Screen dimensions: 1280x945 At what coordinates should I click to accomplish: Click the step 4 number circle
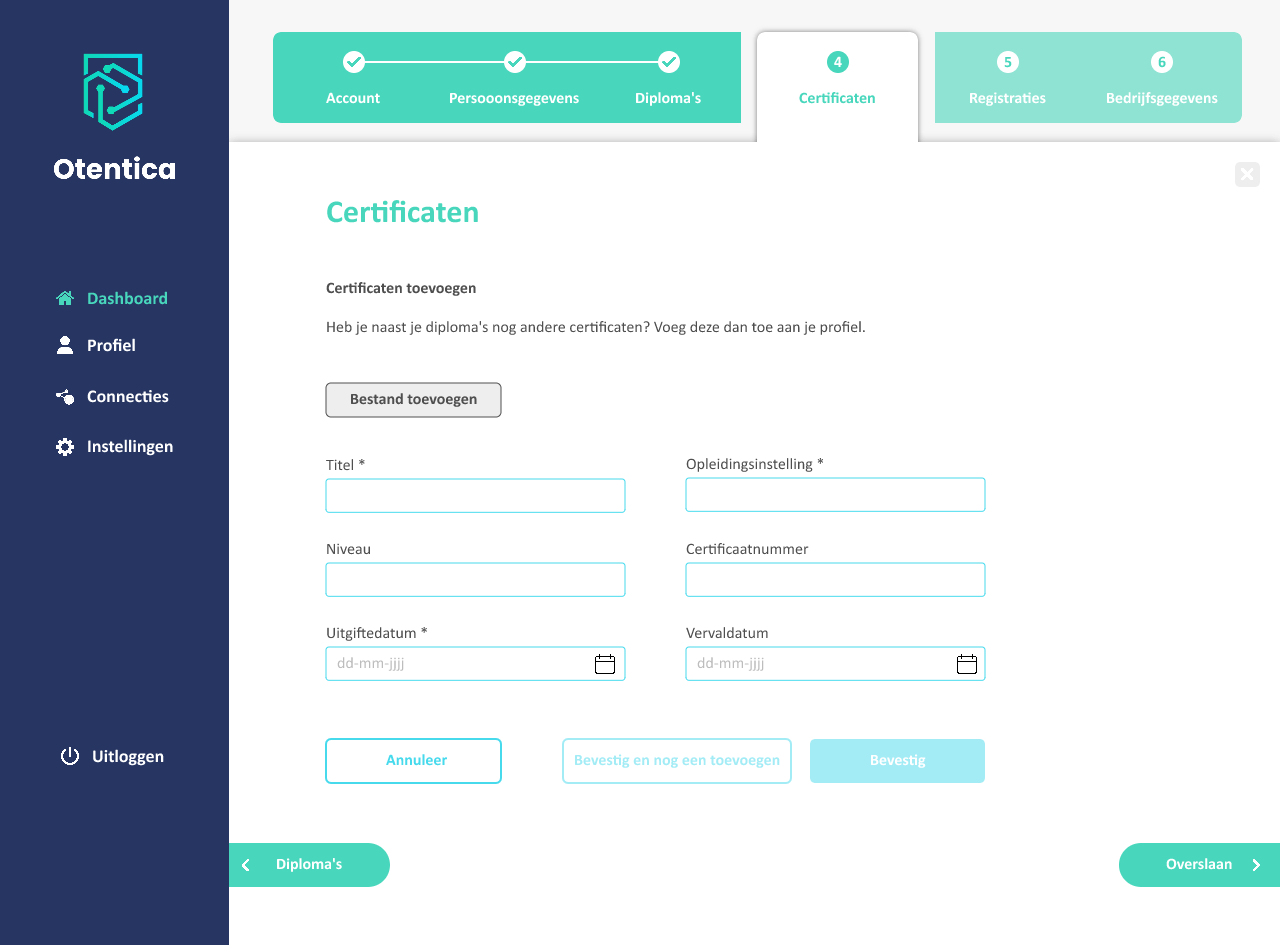(x=838, y=62)
